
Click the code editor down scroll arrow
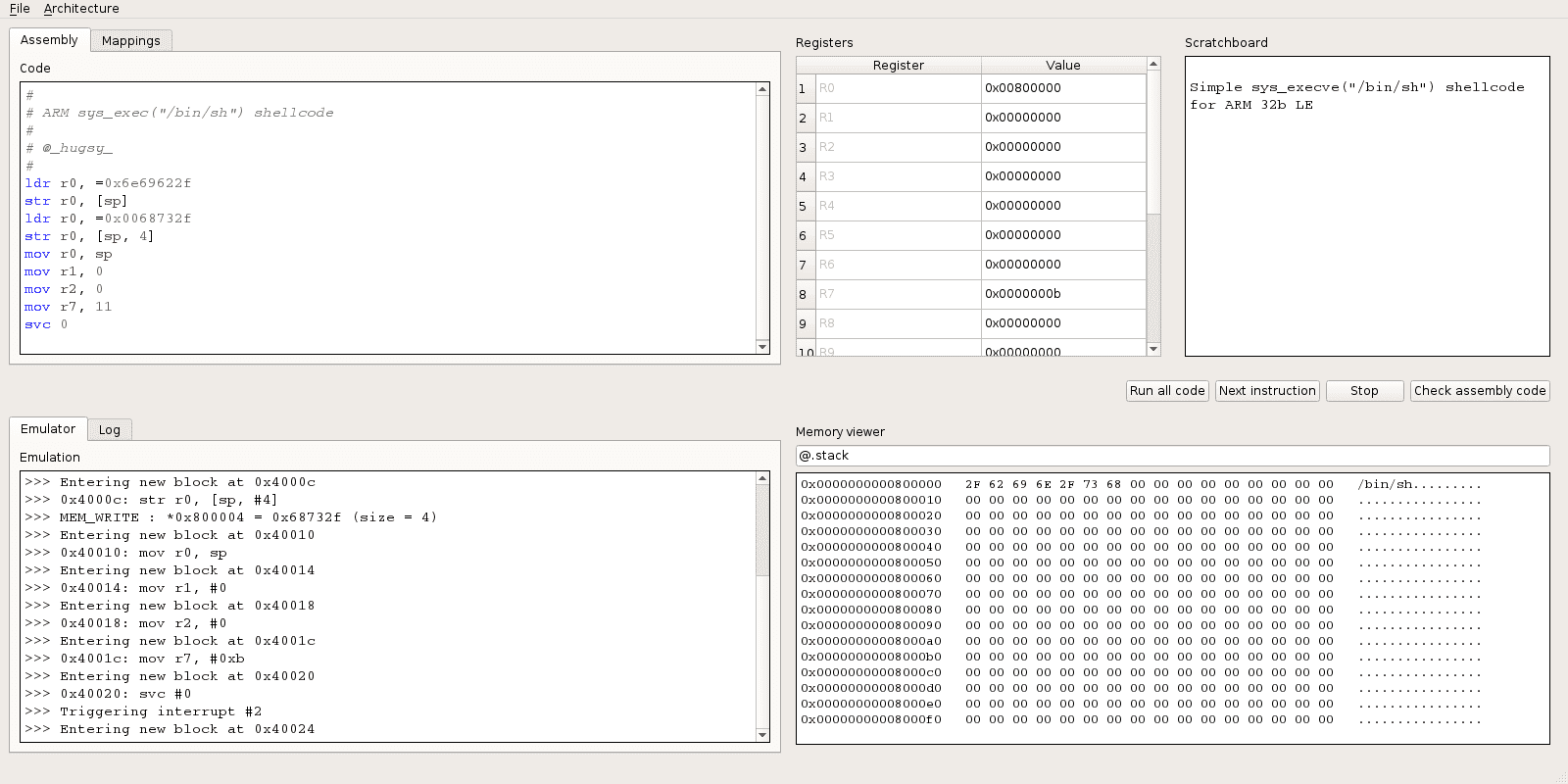[762, 347]
